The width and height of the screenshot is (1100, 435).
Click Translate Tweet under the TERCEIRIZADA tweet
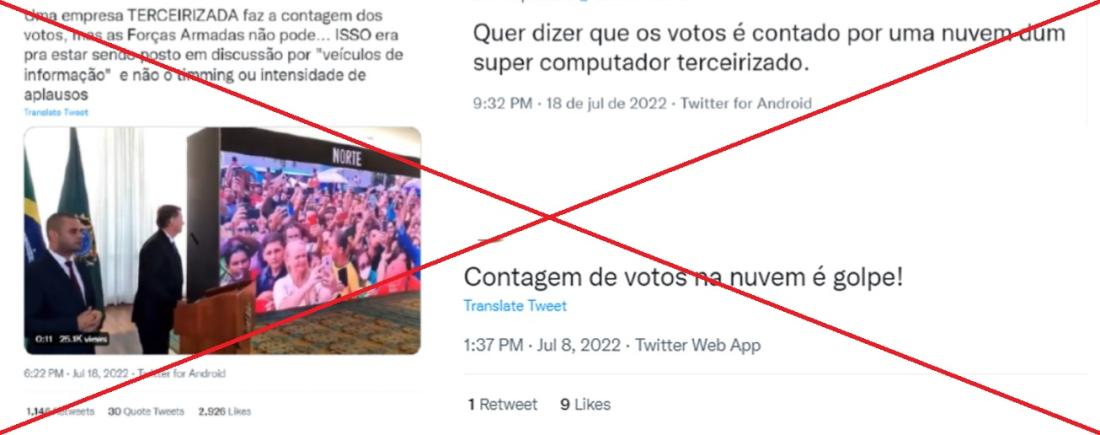click(x=56, y=112)
